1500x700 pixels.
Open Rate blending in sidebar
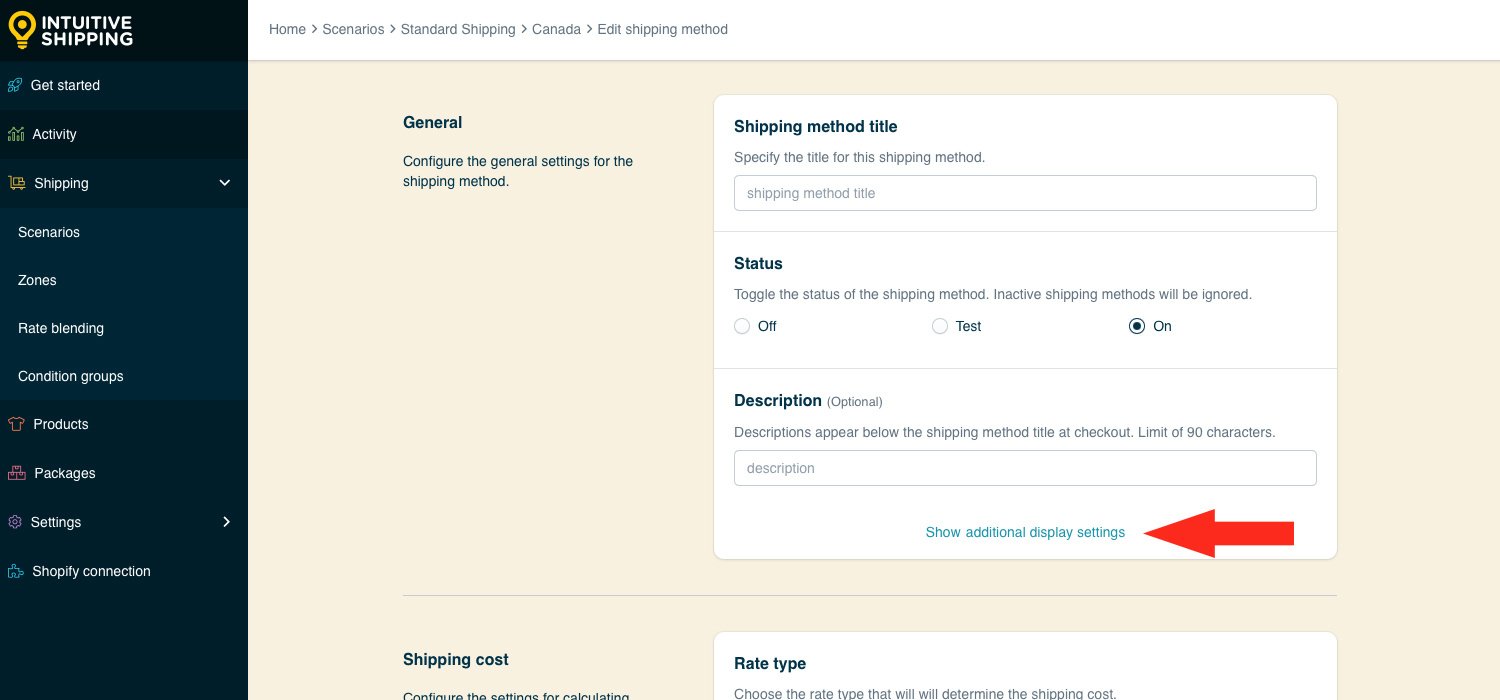[124, 328]
